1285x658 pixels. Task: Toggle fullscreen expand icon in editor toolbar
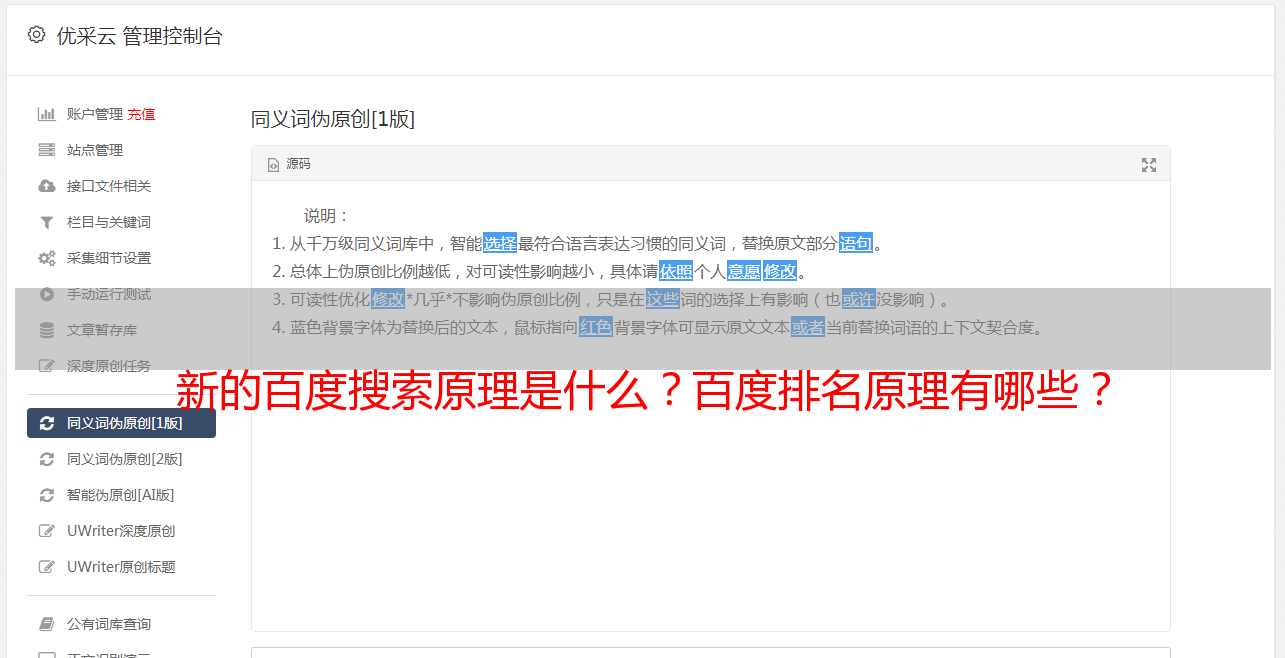[1149, 165]
